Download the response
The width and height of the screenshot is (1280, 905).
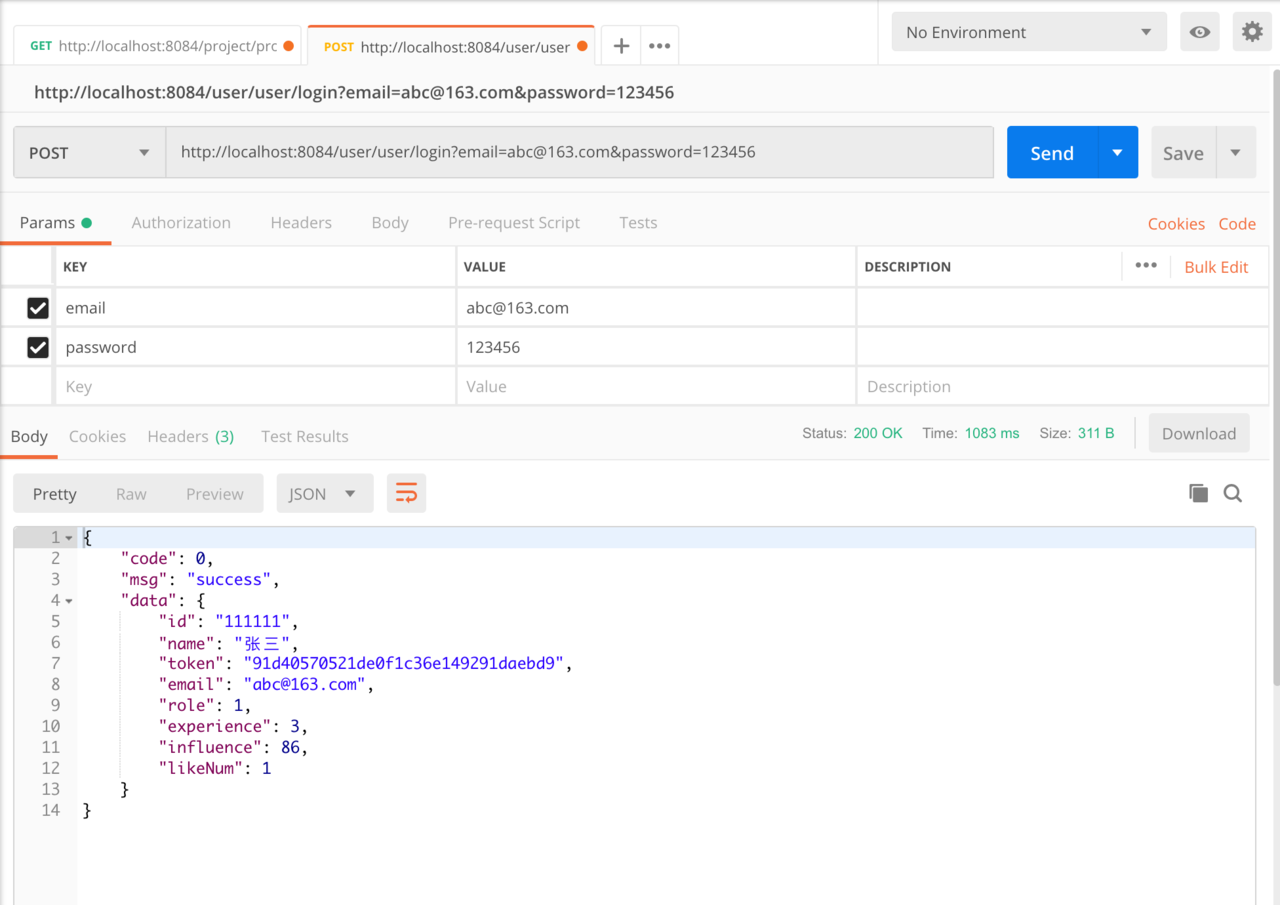coord(1199,433)
